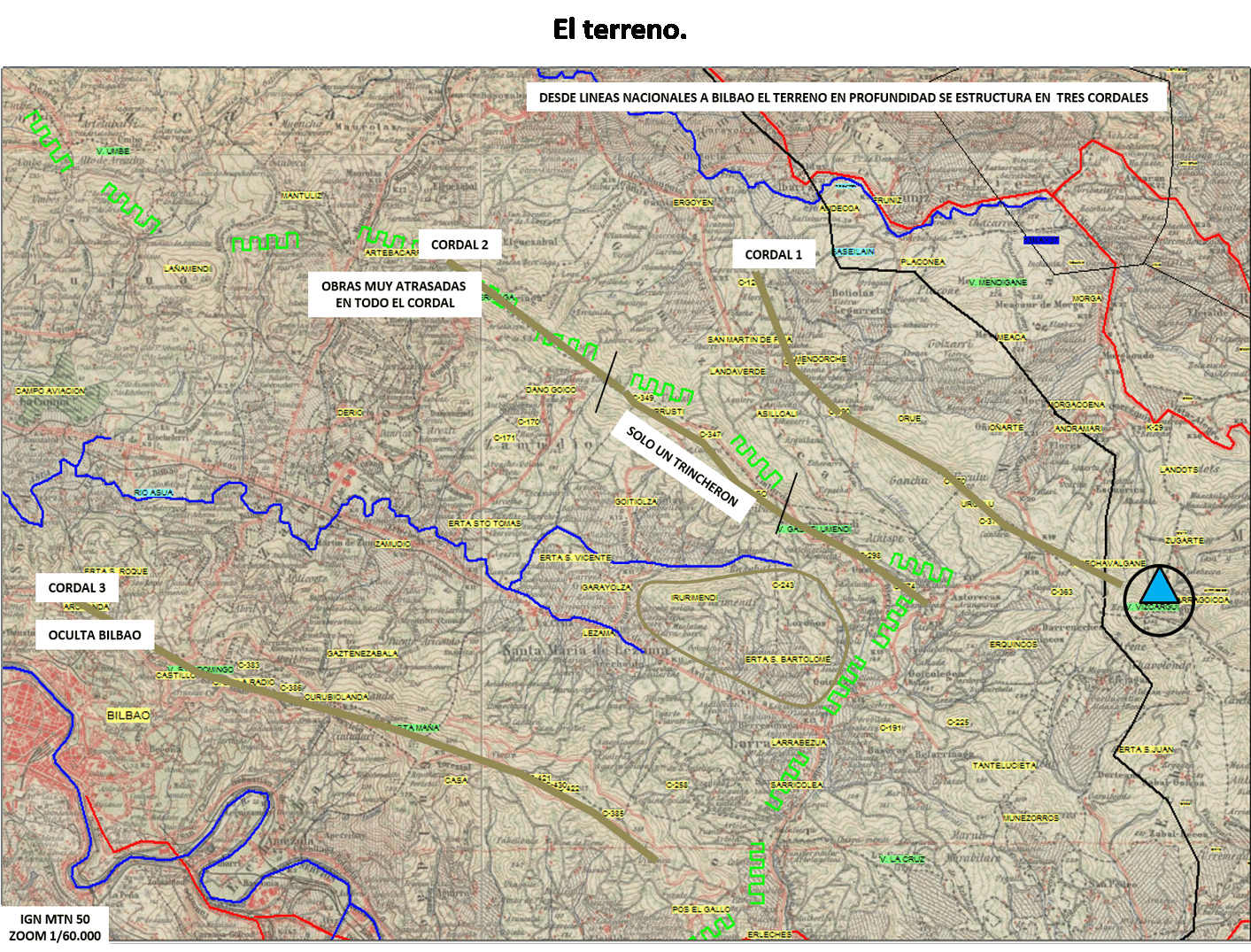This screenshot has width=1251, height=952.
Task: Click the OÑARTE label
Action: [x=1007, y=428]
